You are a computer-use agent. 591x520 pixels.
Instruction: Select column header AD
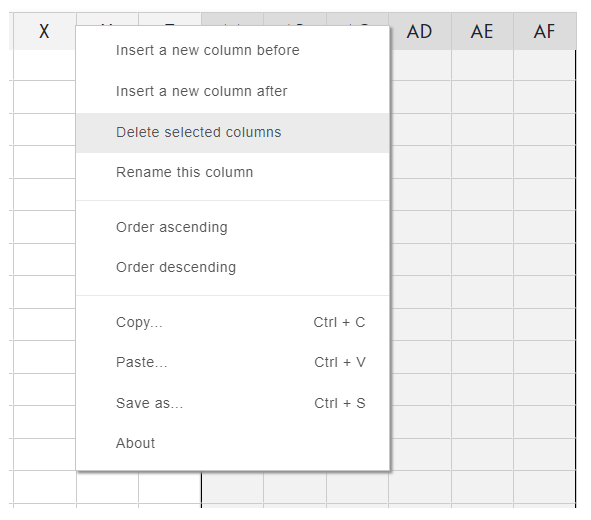point(420,31)
